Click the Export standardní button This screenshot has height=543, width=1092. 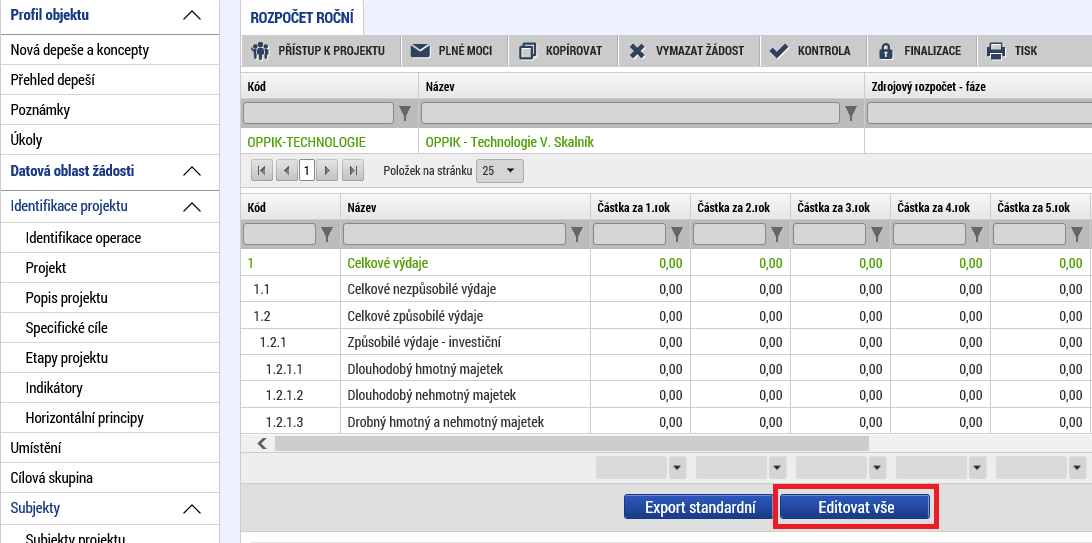click(x=699, y=507)
